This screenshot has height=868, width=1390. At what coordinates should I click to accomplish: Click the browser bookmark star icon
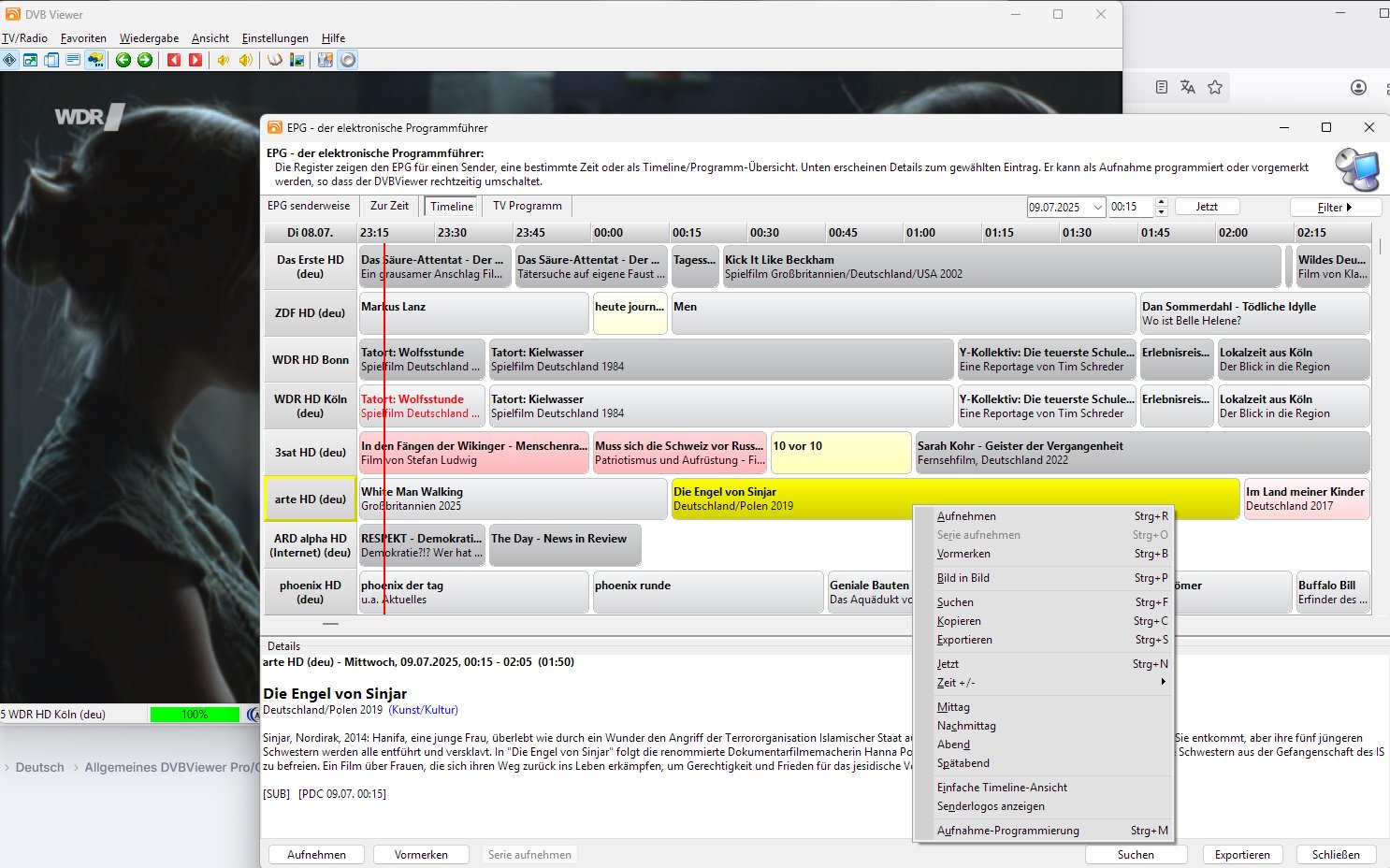click(x=1215, y=87)
